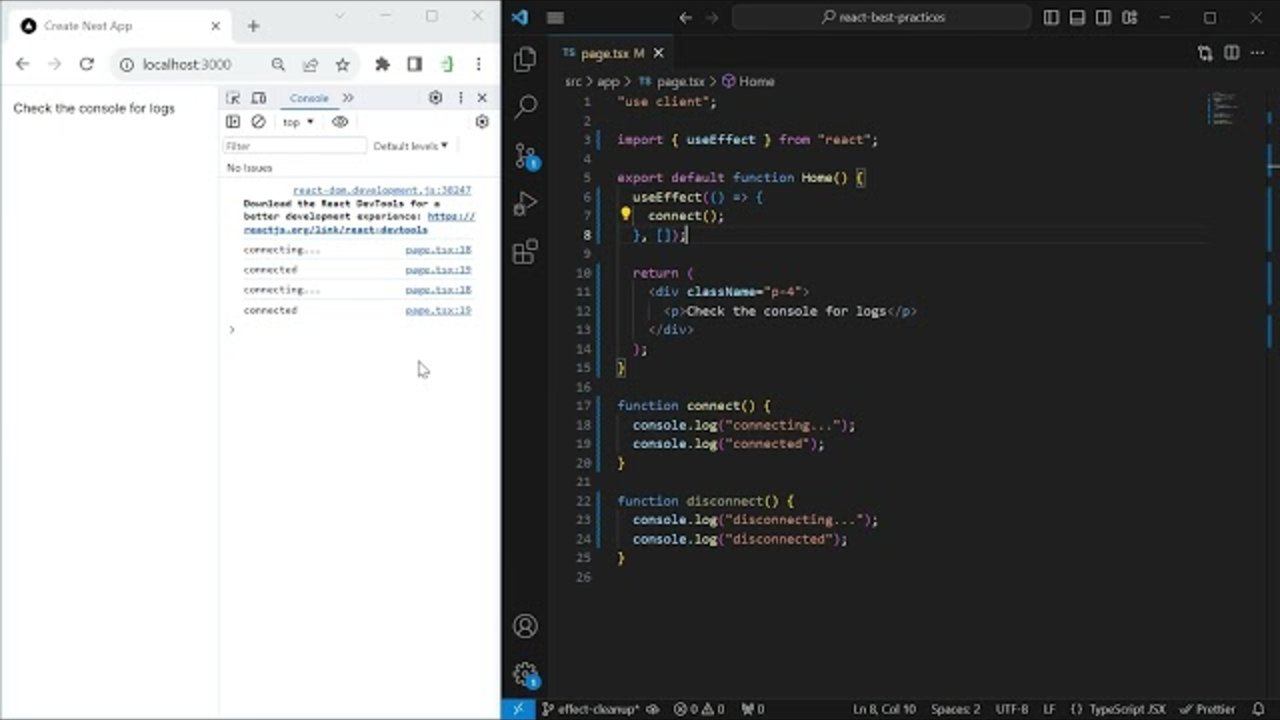Show the Accounts menu in VS Code sidebar

(525, 625)
